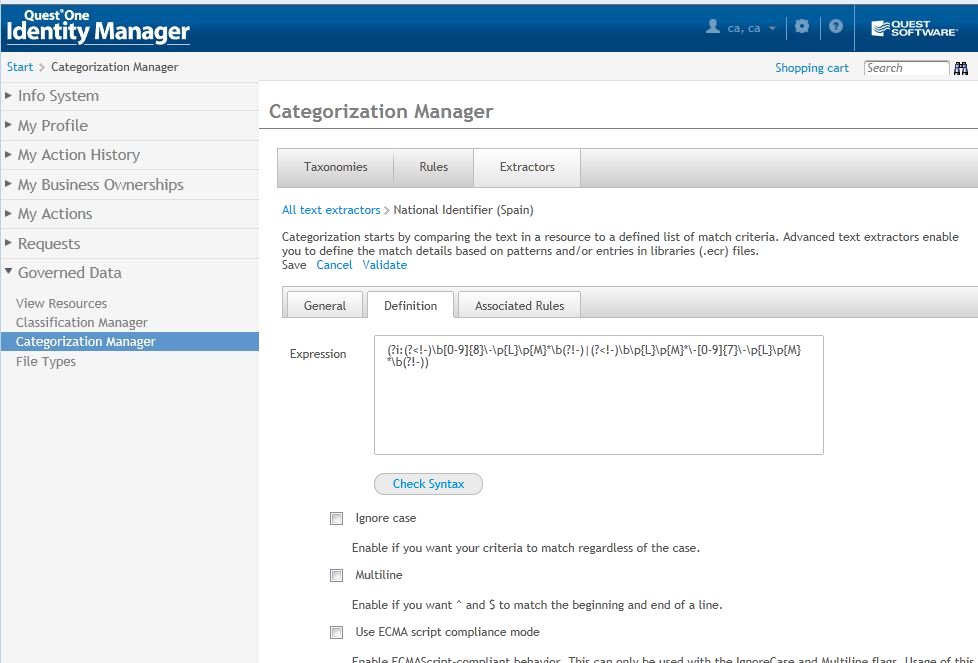Click the Quest Software logo

(x=914, y=28)
